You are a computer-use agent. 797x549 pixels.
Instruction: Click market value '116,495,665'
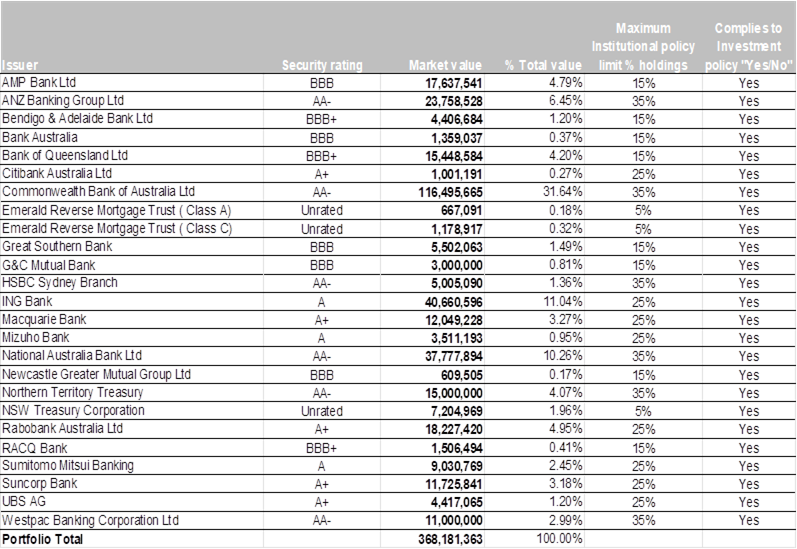pos(450,193)
